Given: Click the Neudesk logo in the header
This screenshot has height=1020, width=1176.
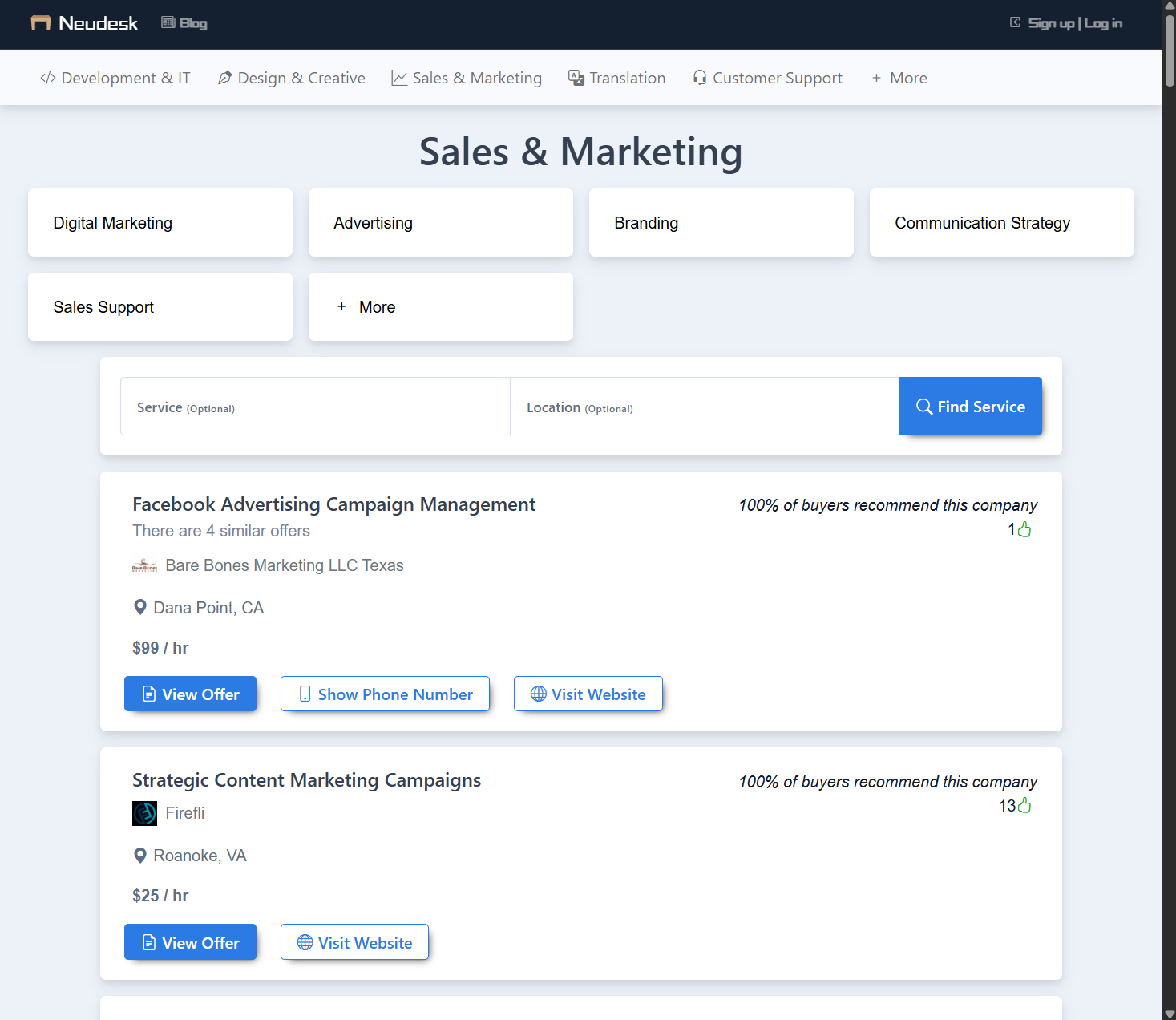Looking at the screenshot, I should (83, 23).
